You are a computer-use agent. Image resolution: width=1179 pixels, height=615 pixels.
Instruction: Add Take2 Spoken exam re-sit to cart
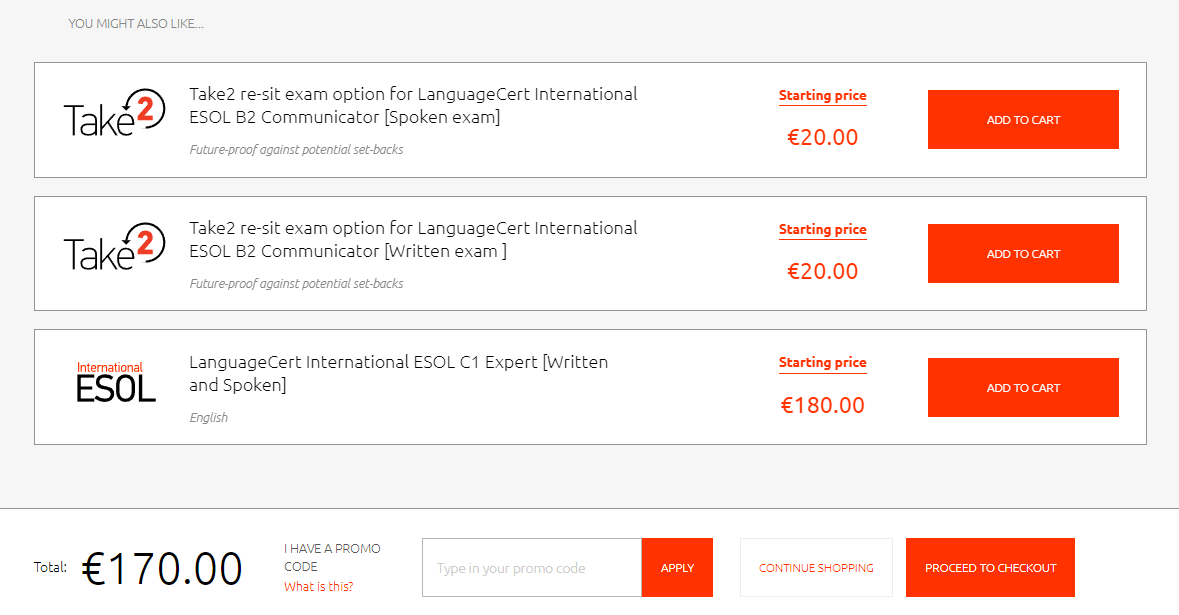[x=1023, y=120]
